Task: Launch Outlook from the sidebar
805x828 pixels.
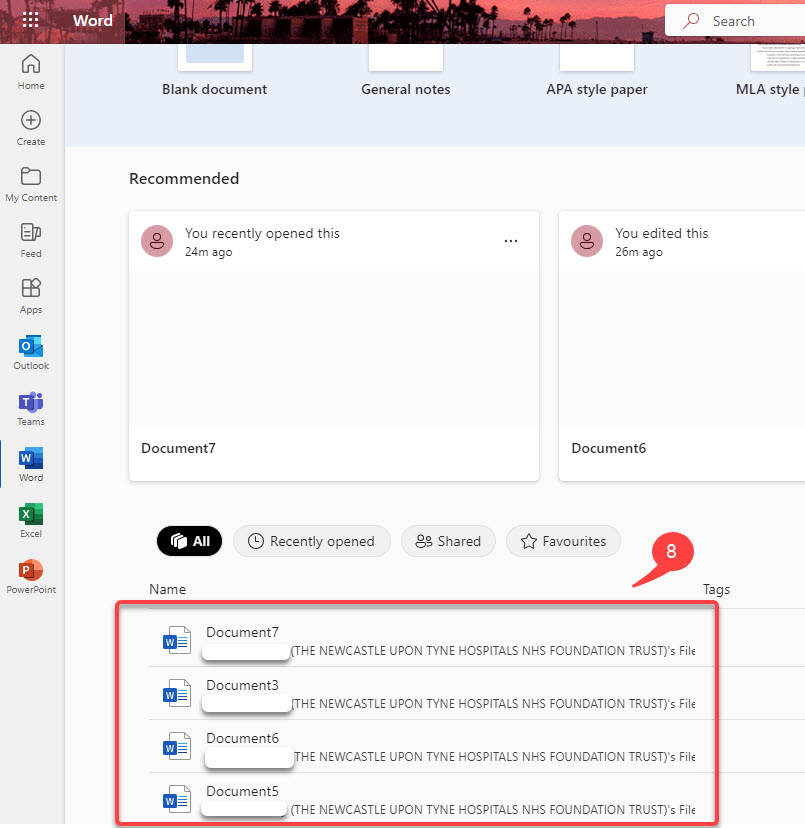Action: pos(31,352)
